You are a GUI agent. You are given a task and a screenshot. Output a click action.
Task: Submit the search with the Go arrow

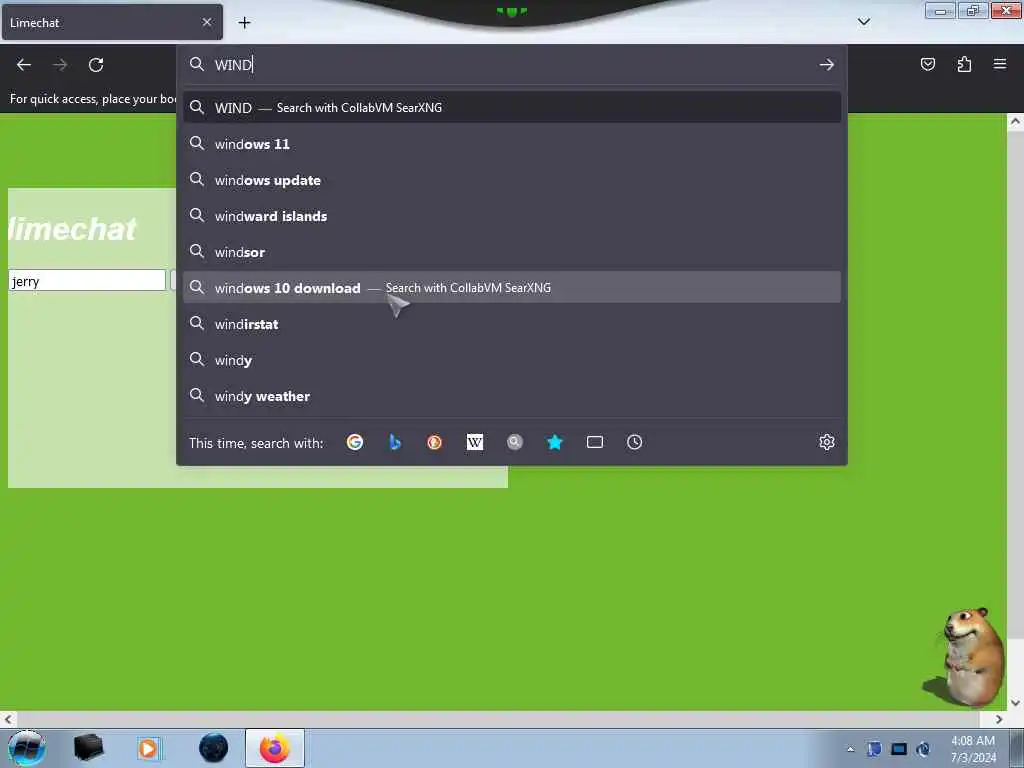click(827, 65)
